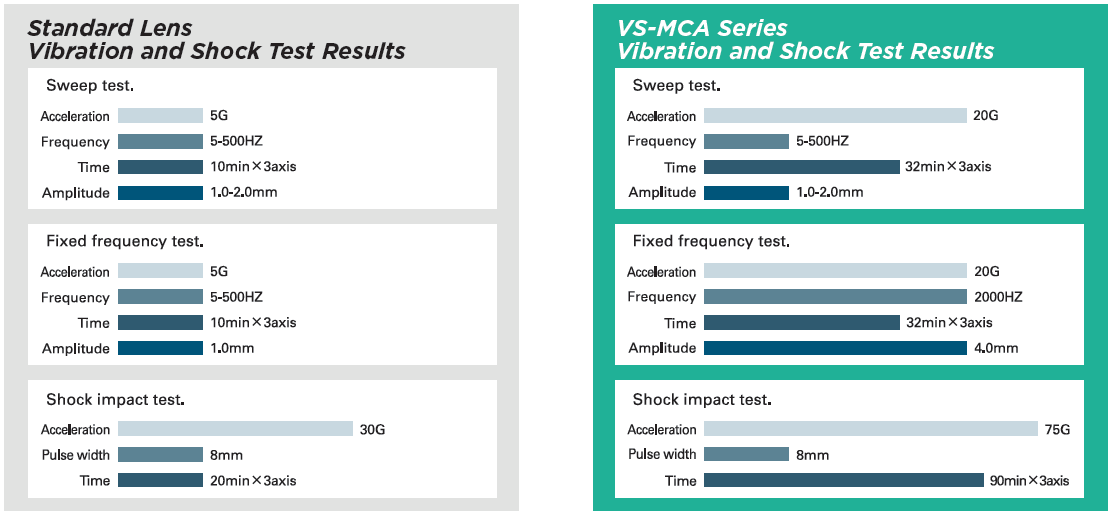The height and width of the screenshot is (517, 1115).
Task: Click the Standard Lens panel title
Action: (215, 39)
